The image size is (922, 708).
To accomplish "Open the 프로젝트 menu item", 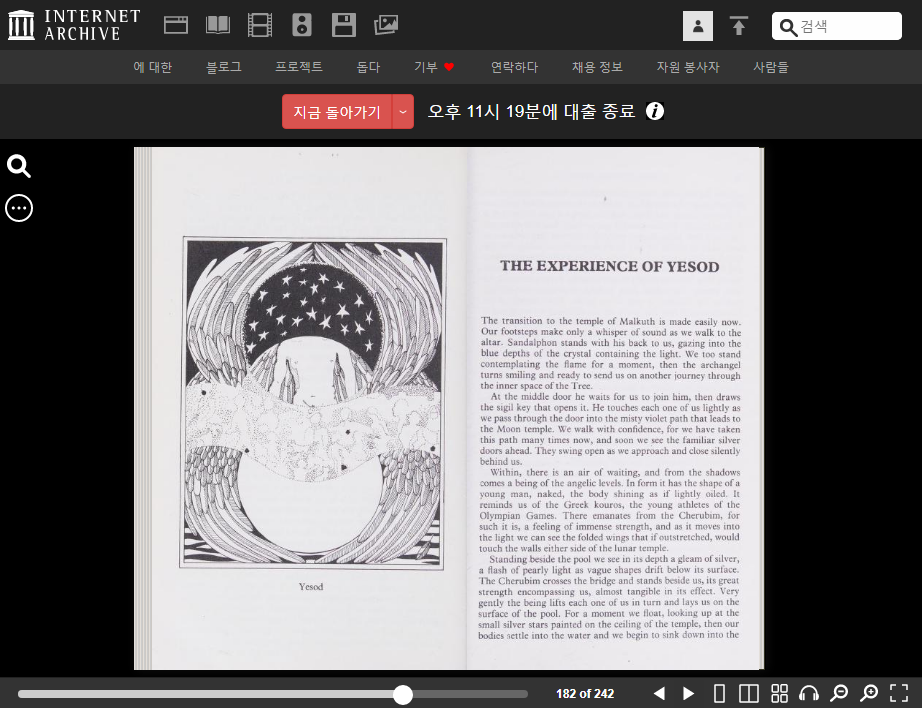I will click(x=299, y=67).
